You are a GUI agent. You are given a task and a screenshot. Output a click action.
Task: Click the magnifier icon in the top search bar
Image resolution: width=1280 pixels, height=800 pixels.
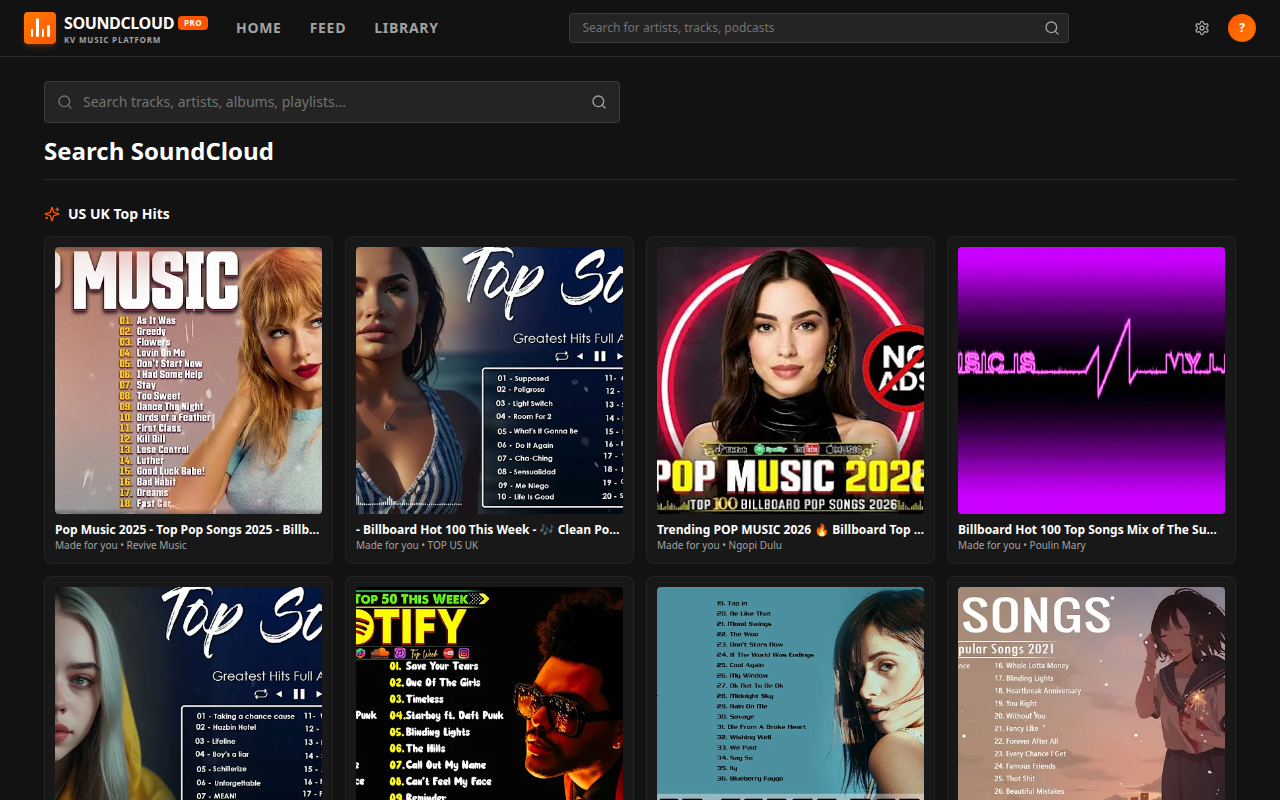pyautogui.click(x=1052, y=28)
